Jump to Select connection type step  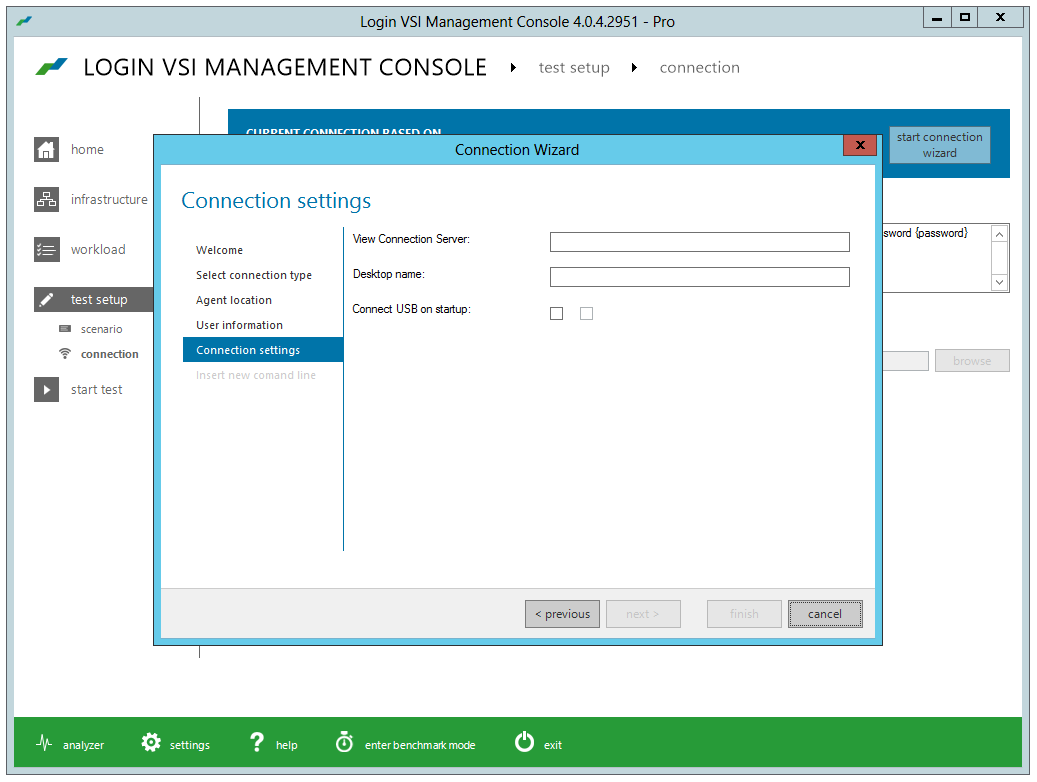tap(254, 275)
